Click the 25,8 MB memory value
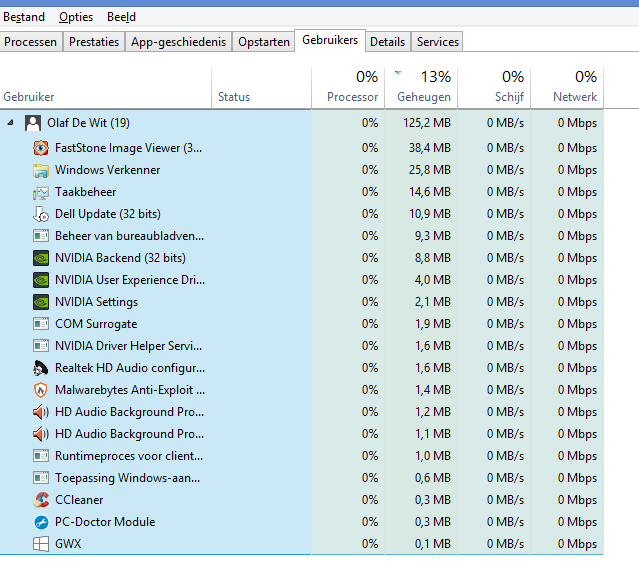This screenshot has height=576, width=639. pos(430,170)
